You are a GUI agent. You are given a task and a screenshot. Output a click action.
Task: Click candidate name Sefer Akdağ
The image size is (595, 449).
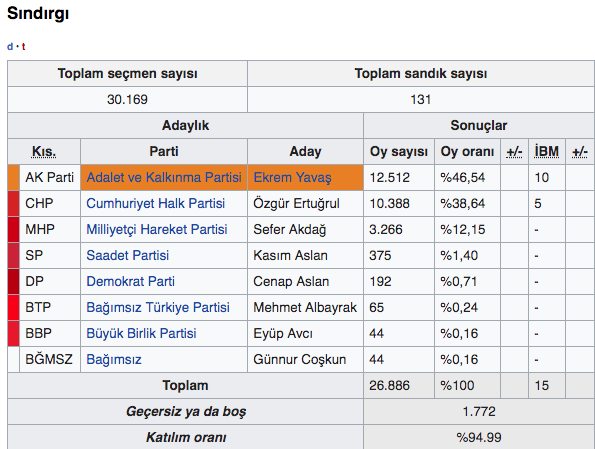click(x=290, y=229)
